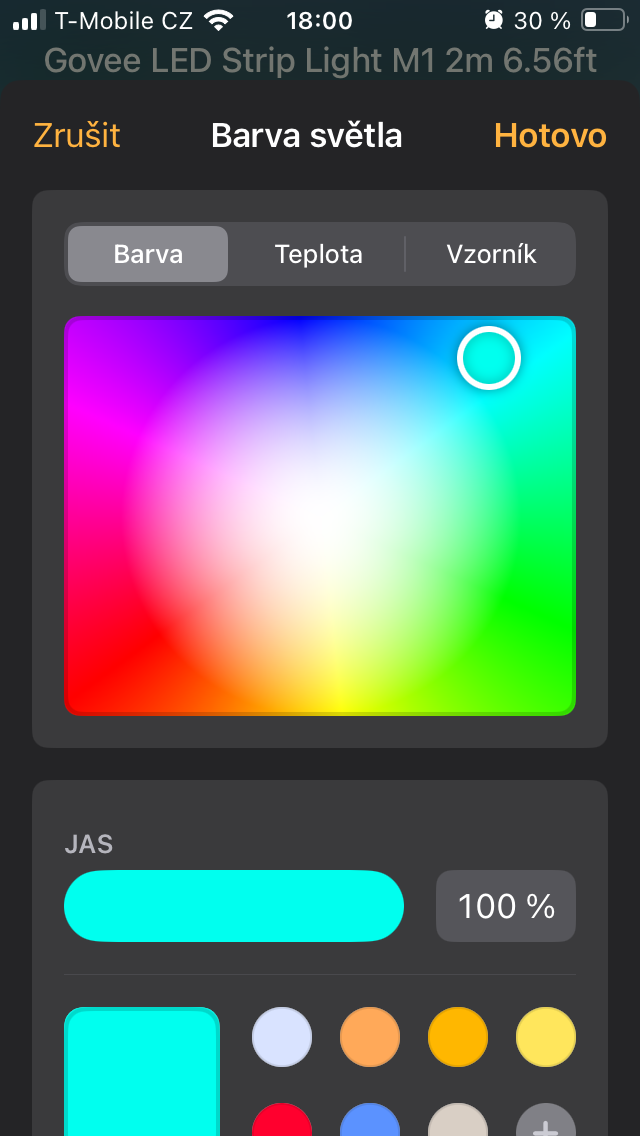Tap the alarm clock status icon
The width and height of the screenshot is (640, 1136).
[494, 20]
